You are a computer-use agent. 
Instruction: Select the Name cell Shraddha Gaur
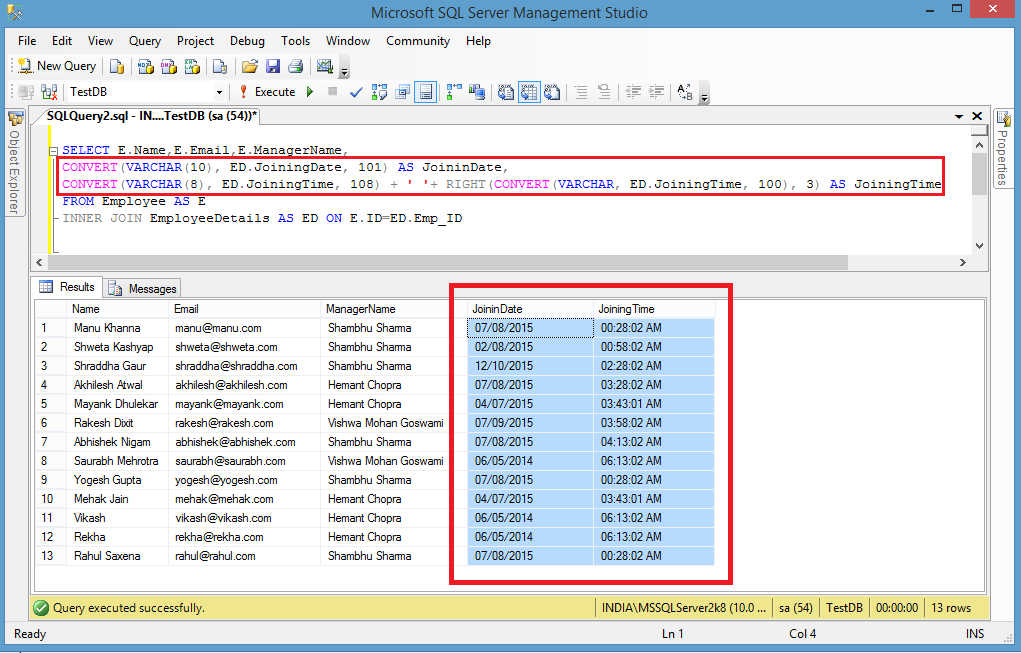click(x=118, y=366)
